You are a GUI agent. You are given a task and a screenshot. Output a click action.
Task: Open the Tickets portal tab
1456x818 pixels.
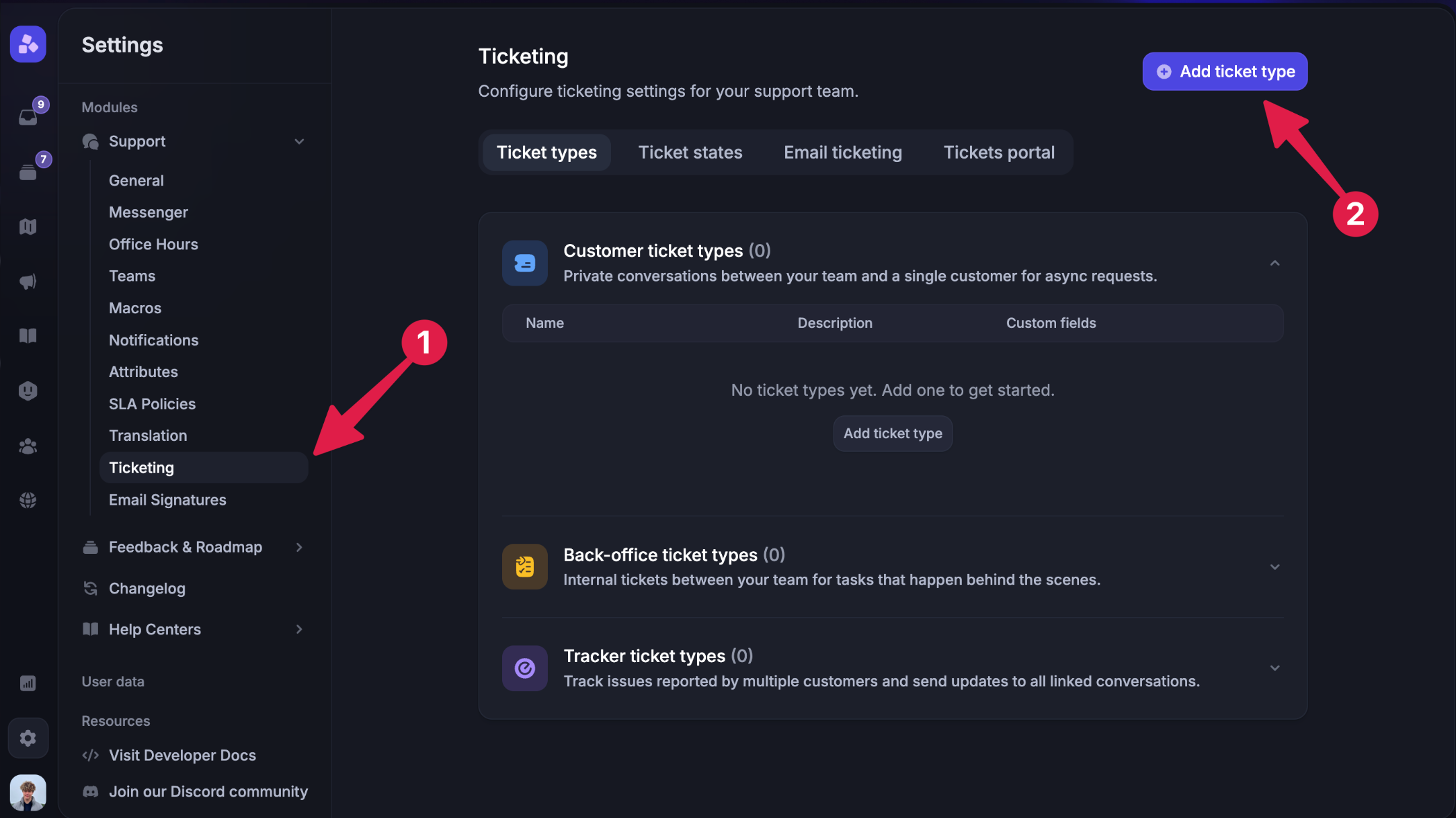pyautogui.click(x=999, y=152)
